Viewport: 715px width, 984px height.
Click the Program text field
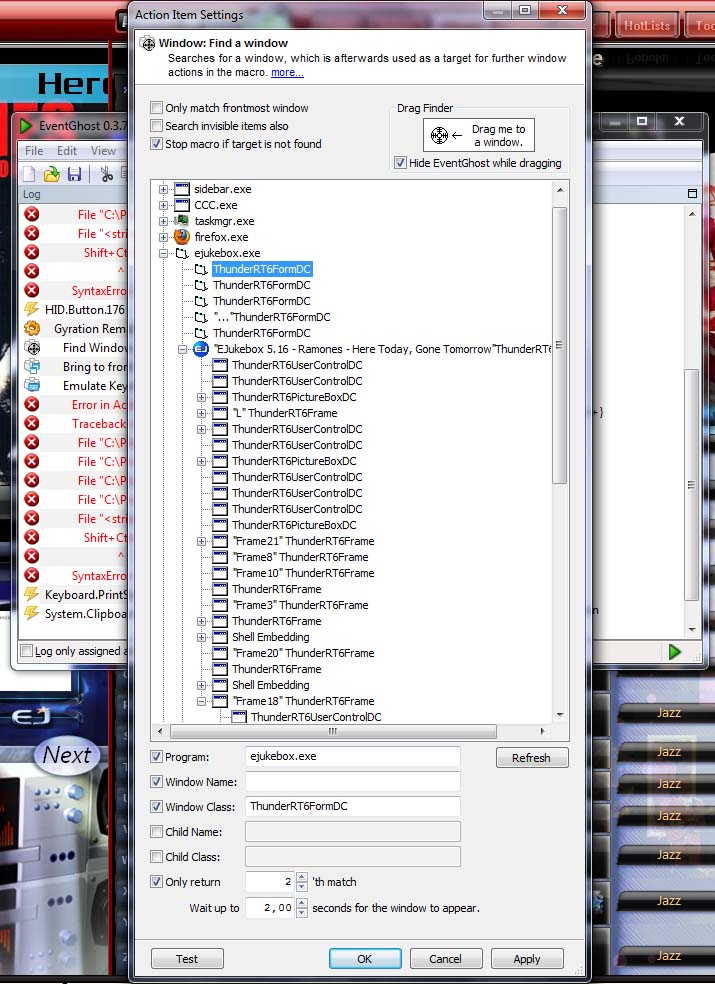click(x=353, y=757)
